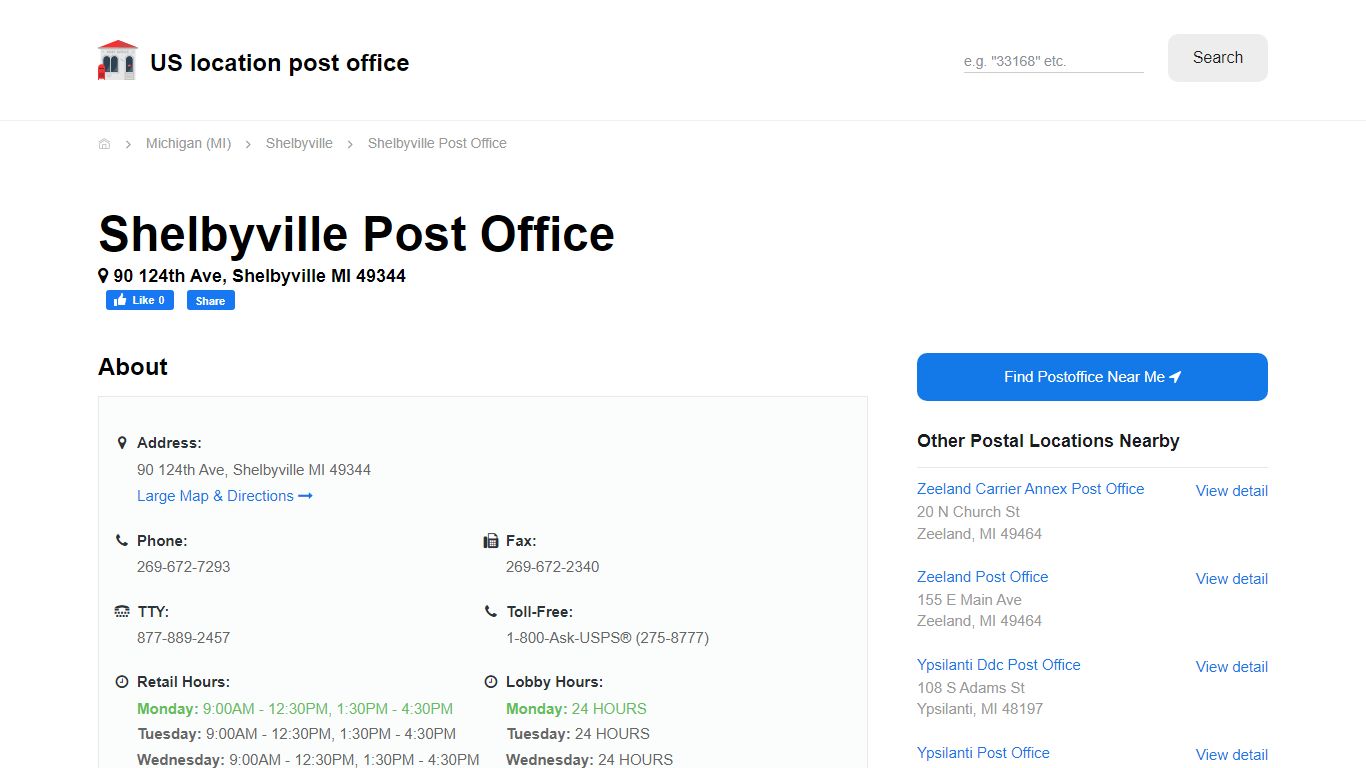The width and height of the screenshot is (1366, 768).
Task: Go to the Shelbyville breadcrumb
Action: pos(299,144)
